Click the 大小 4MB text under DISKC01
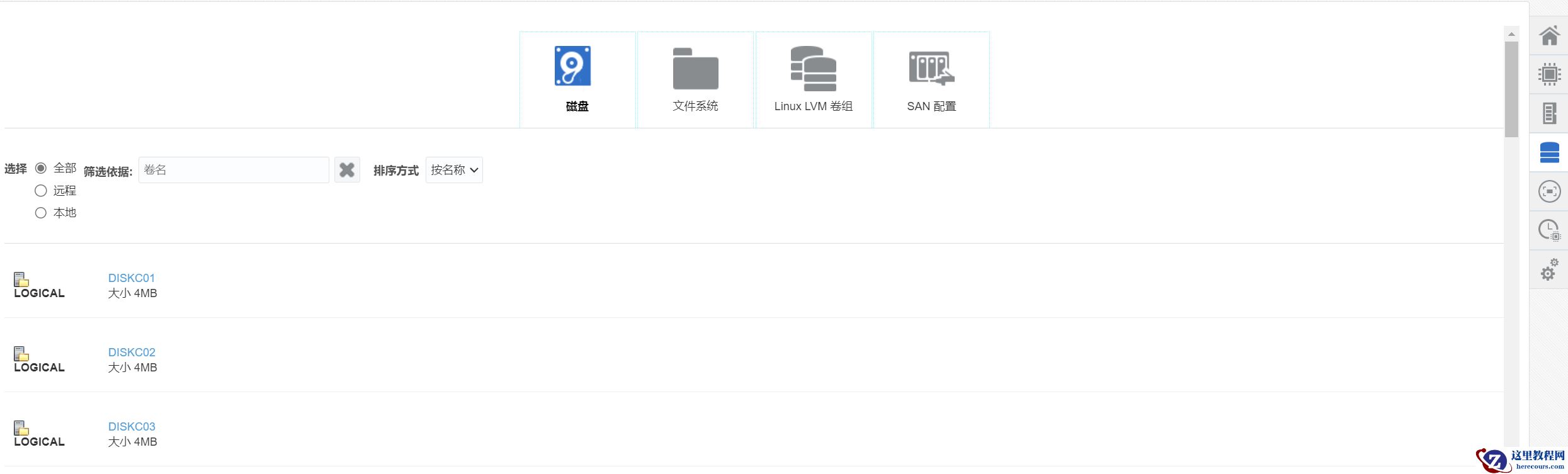 click(133, 293)
